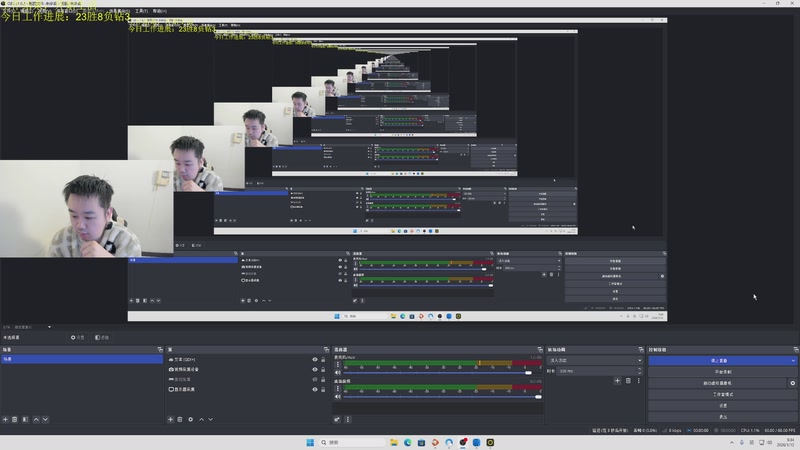
Task: Undock the Audio Mixer panel with its popout icon
Action: coord(540,349)
